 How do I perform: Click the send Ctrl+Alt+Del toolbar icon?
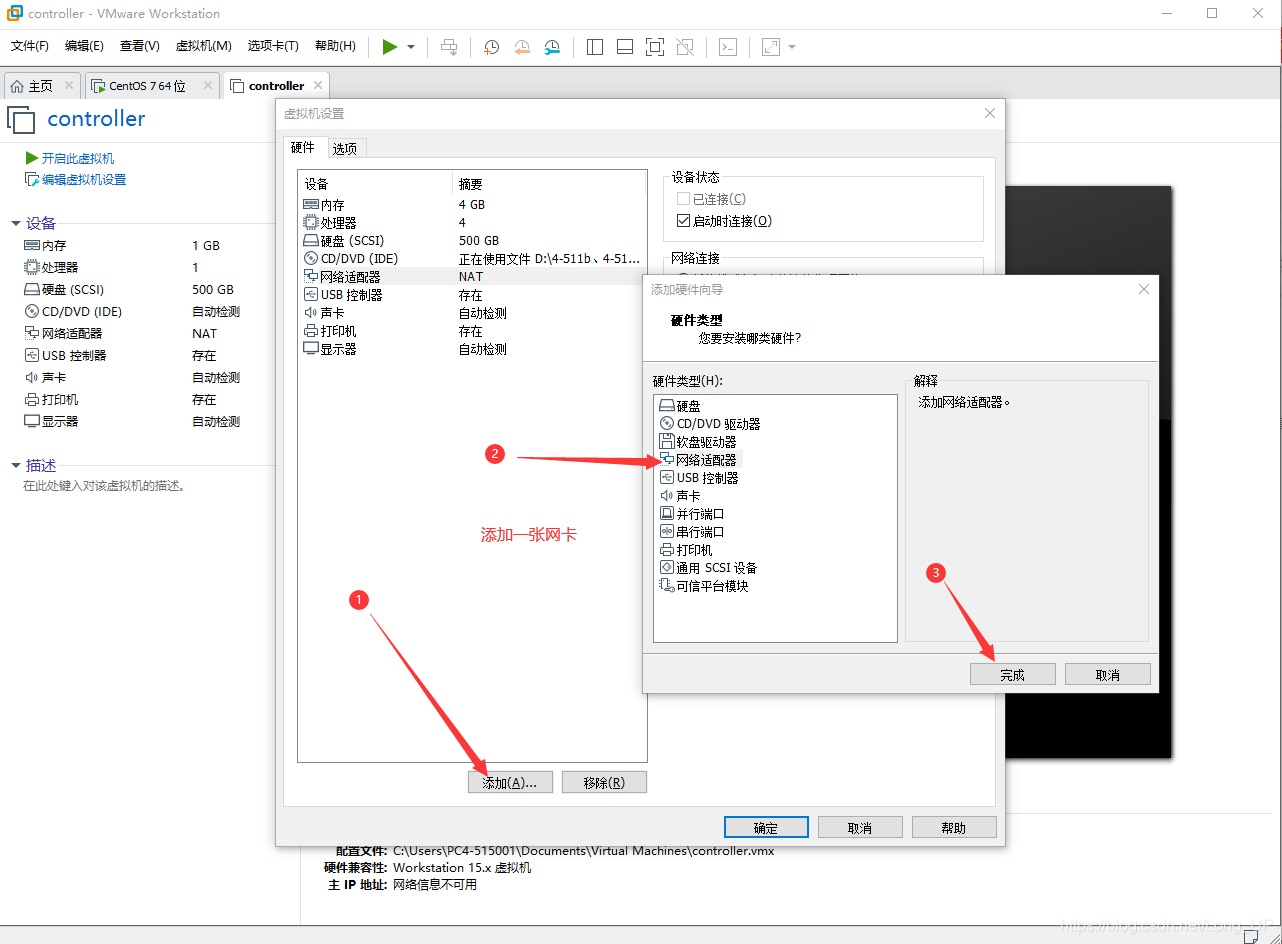tap(449, 47)
